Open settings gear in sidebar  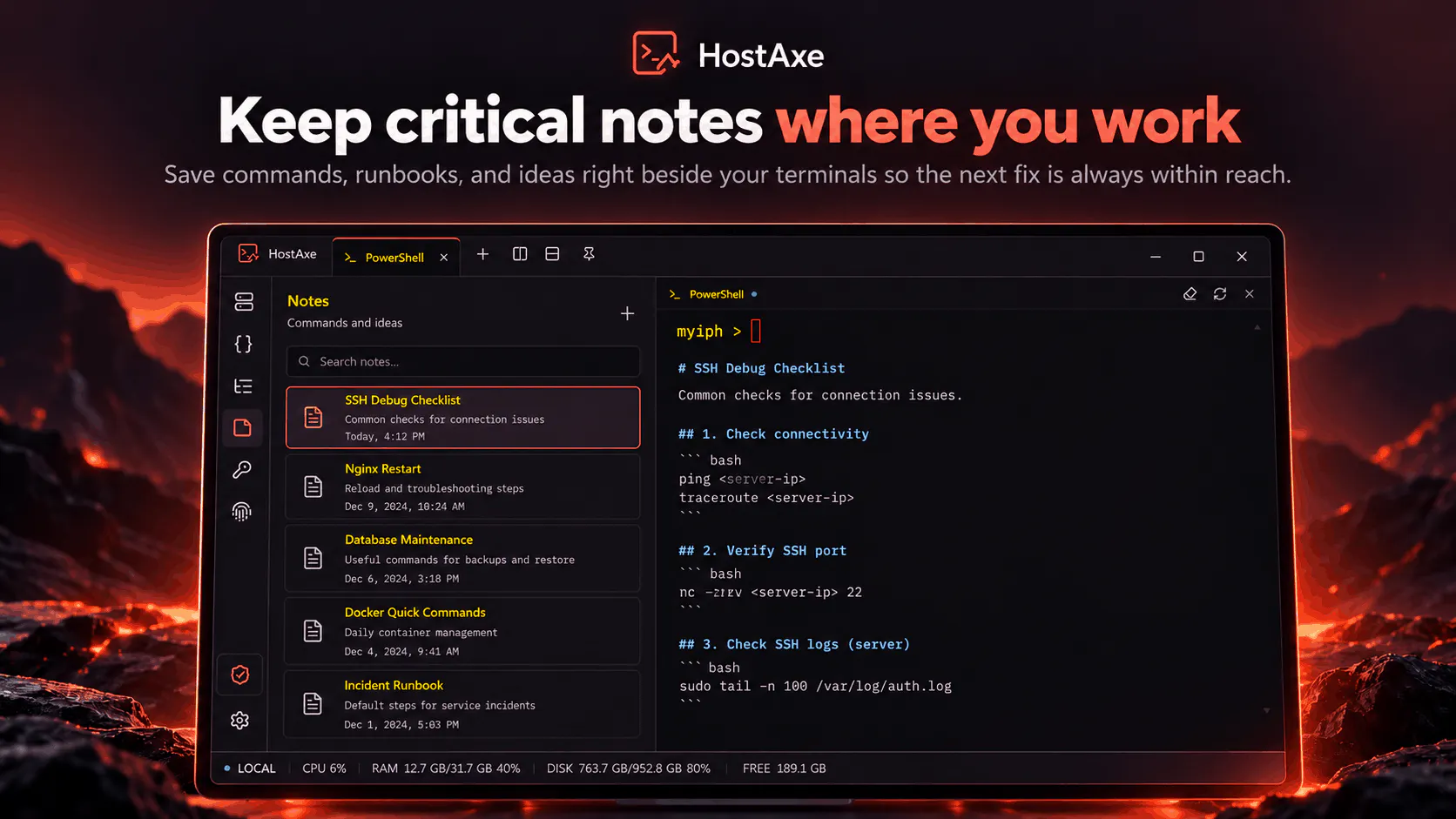240,721
